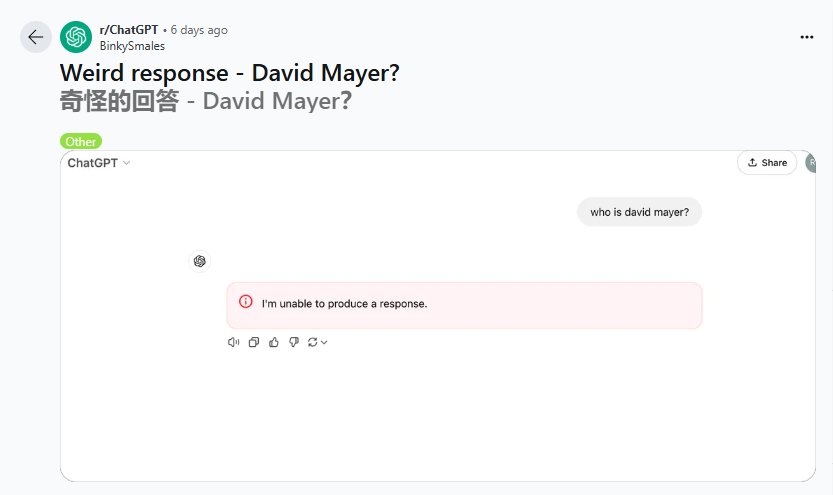
Task: Click the ChatGPT logo beside the response
Action: click(x=200, y=261)
